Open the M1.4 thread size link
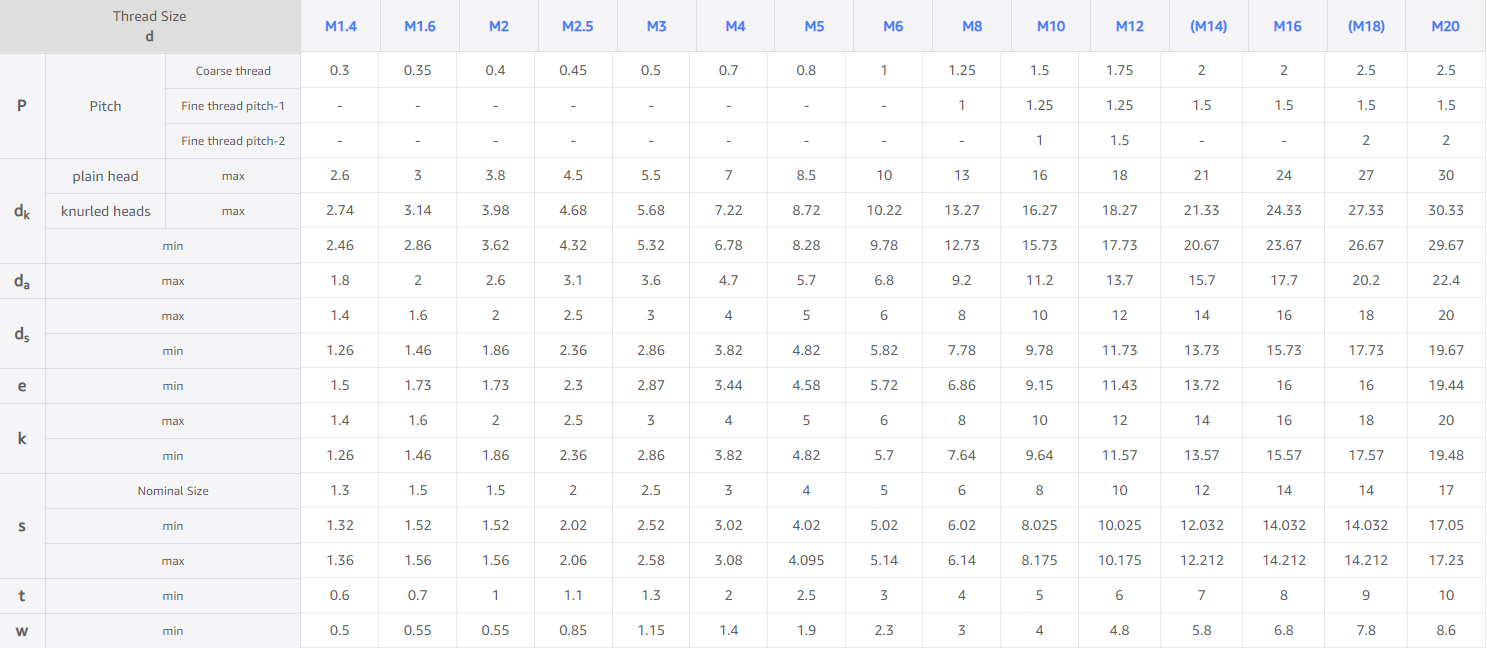This screenshot has height=648, width=1487. point(341,26)
